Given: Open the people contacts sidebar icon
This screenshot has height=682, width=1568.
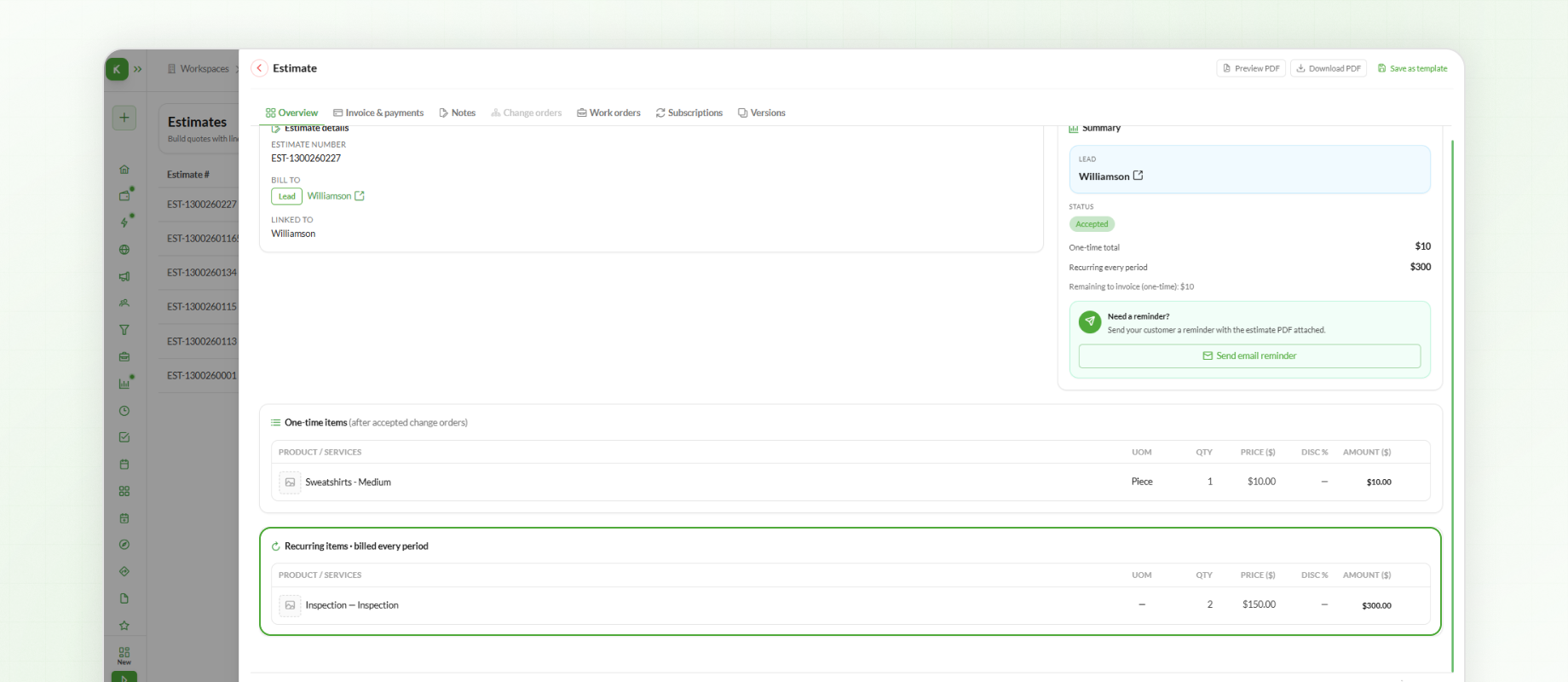Looking at the screenshot, I should [x=124, y=303].
